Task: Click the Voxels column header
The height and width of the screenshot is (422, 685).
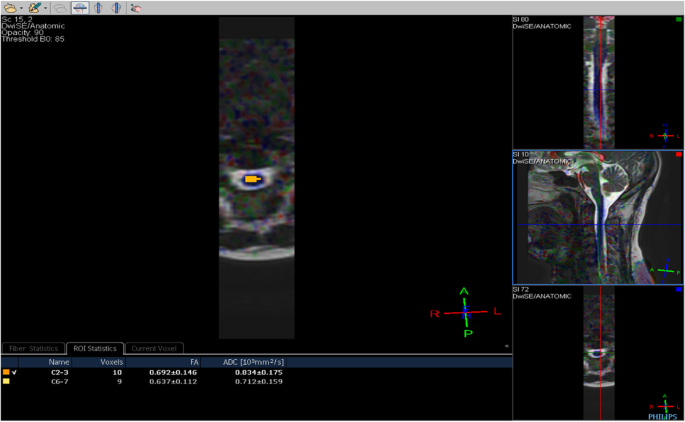Action: [x=112, y=361]
